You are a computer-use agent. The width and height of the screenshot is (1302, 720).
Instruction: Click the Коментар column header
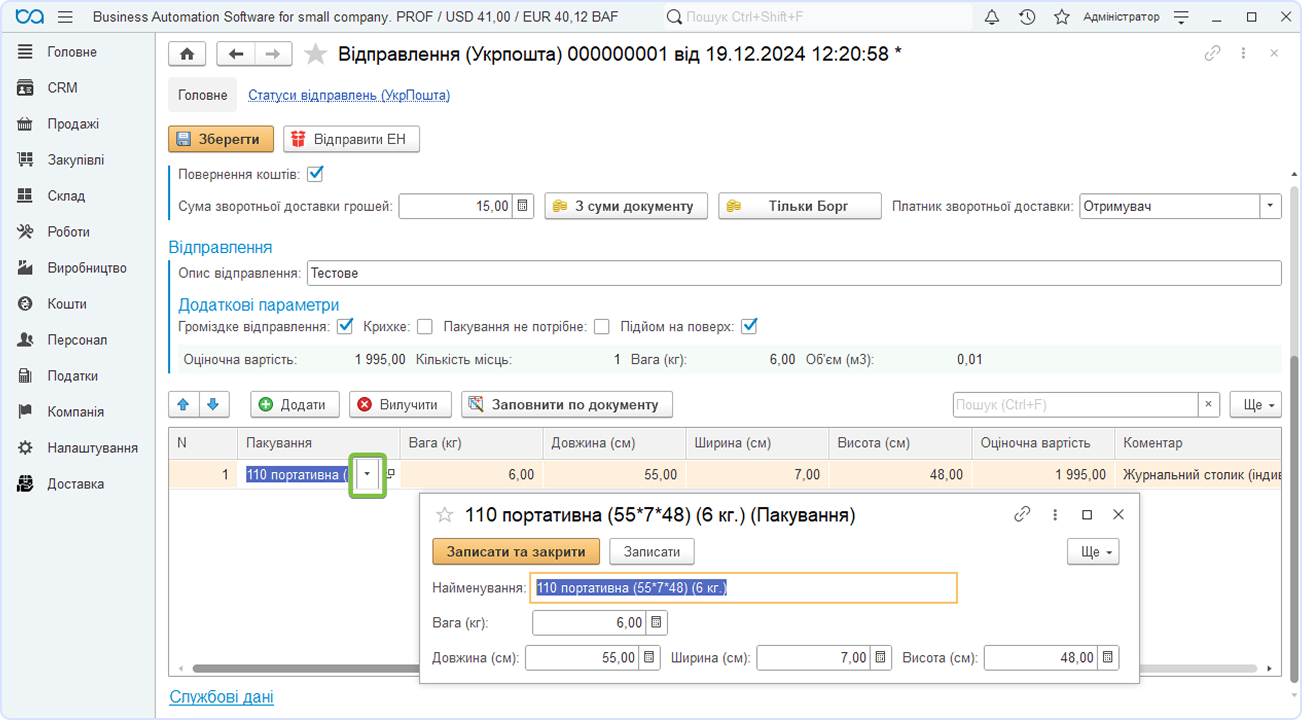1198,443
